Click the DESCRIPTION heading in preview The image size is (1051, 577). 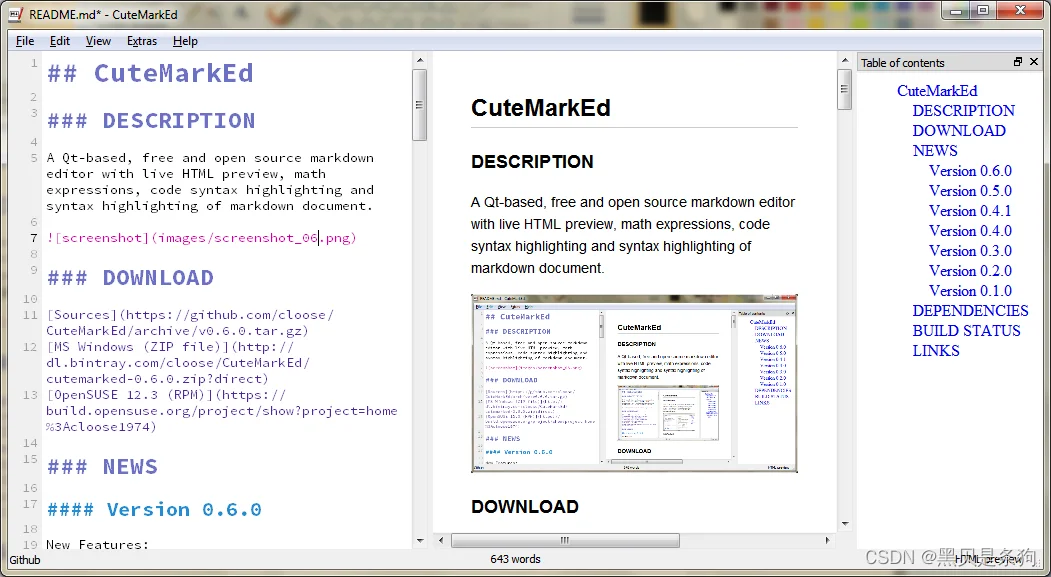[532, 162]
